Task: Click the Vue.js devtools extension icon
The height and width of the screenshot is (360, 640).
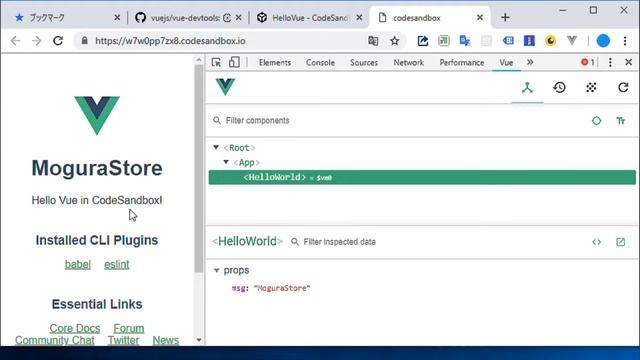Action: point(572,40)
